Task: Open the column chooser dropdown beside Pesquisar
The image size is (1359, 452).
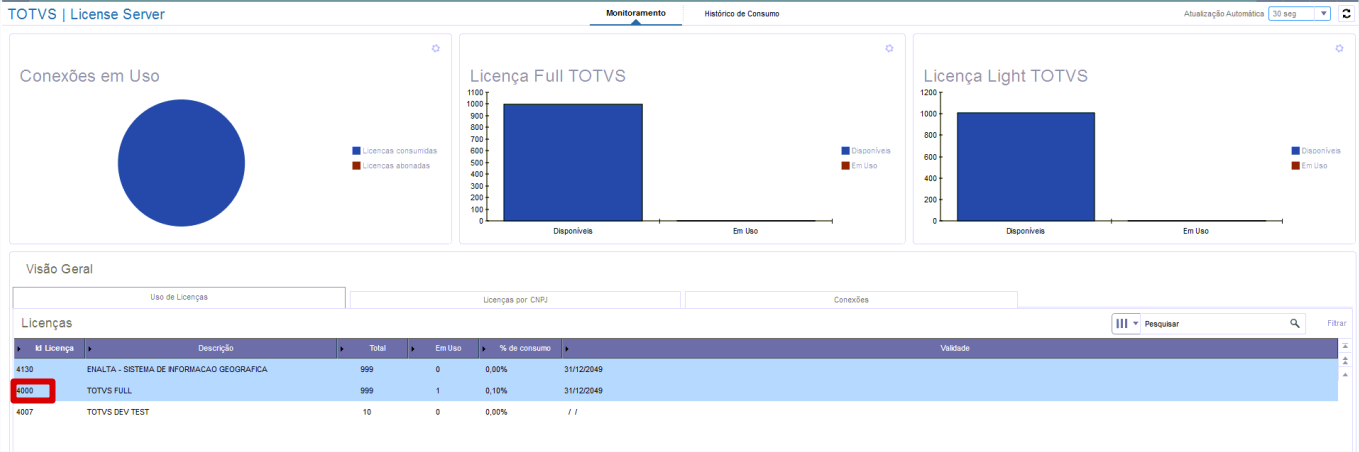Action: (1127, 324)
